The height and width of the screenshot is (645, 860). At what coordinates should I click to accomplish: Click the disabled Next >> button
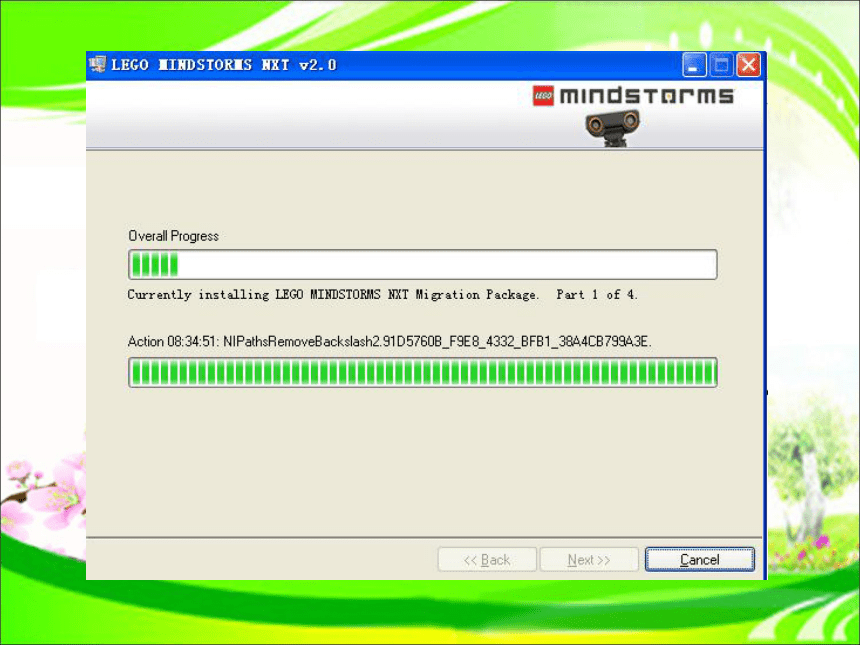click(589, 559)
